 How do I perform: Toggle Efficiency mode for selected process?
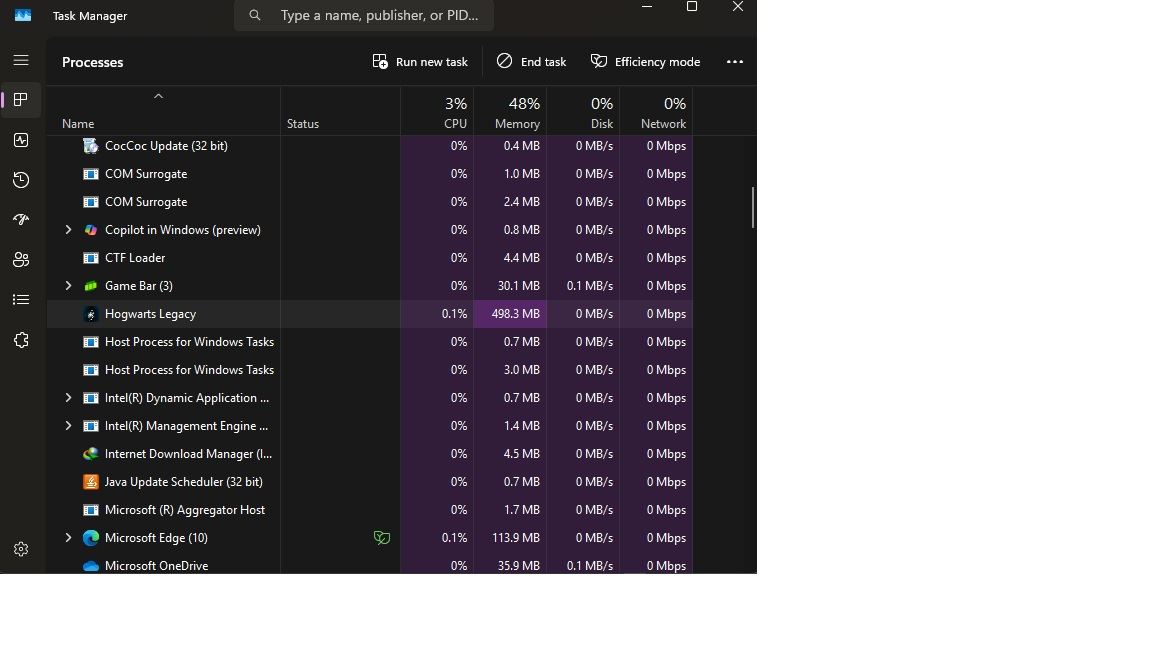point(645,62)
